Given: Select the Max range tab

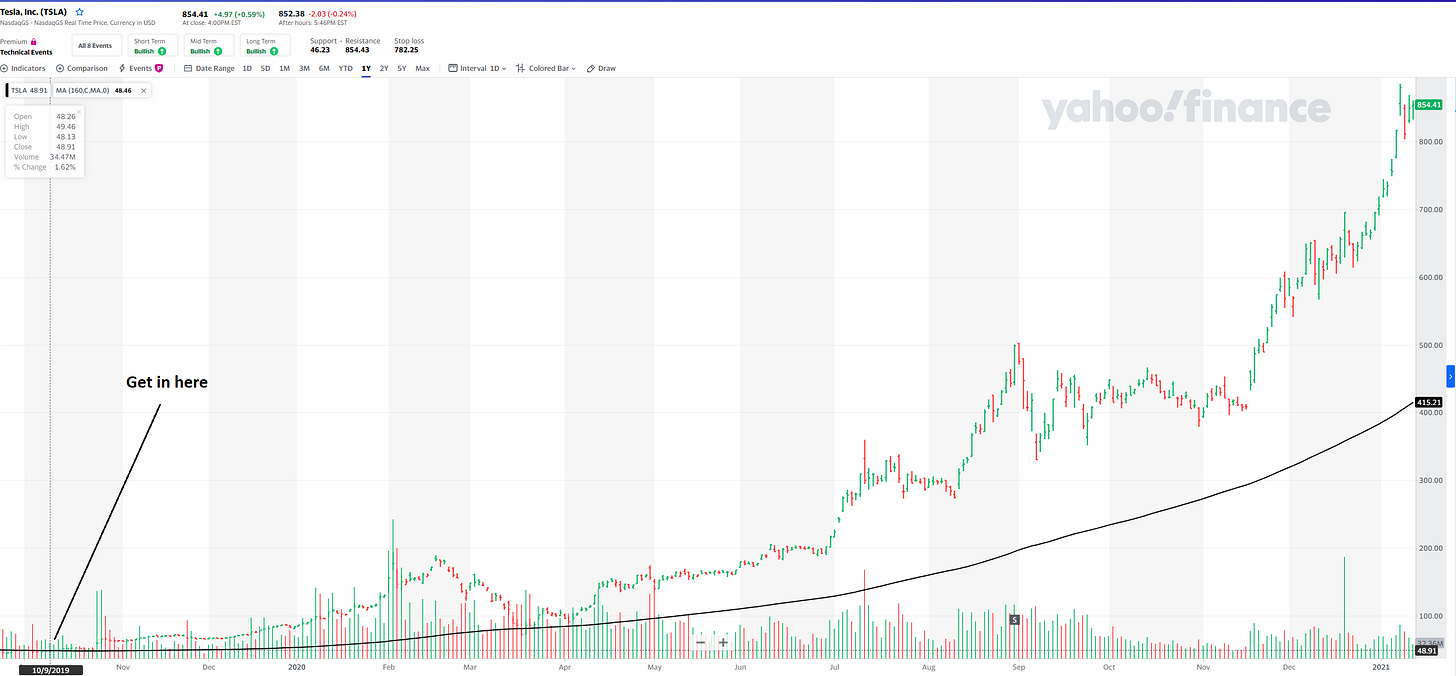Looking at the screenshot, I should tap(423, 68).
